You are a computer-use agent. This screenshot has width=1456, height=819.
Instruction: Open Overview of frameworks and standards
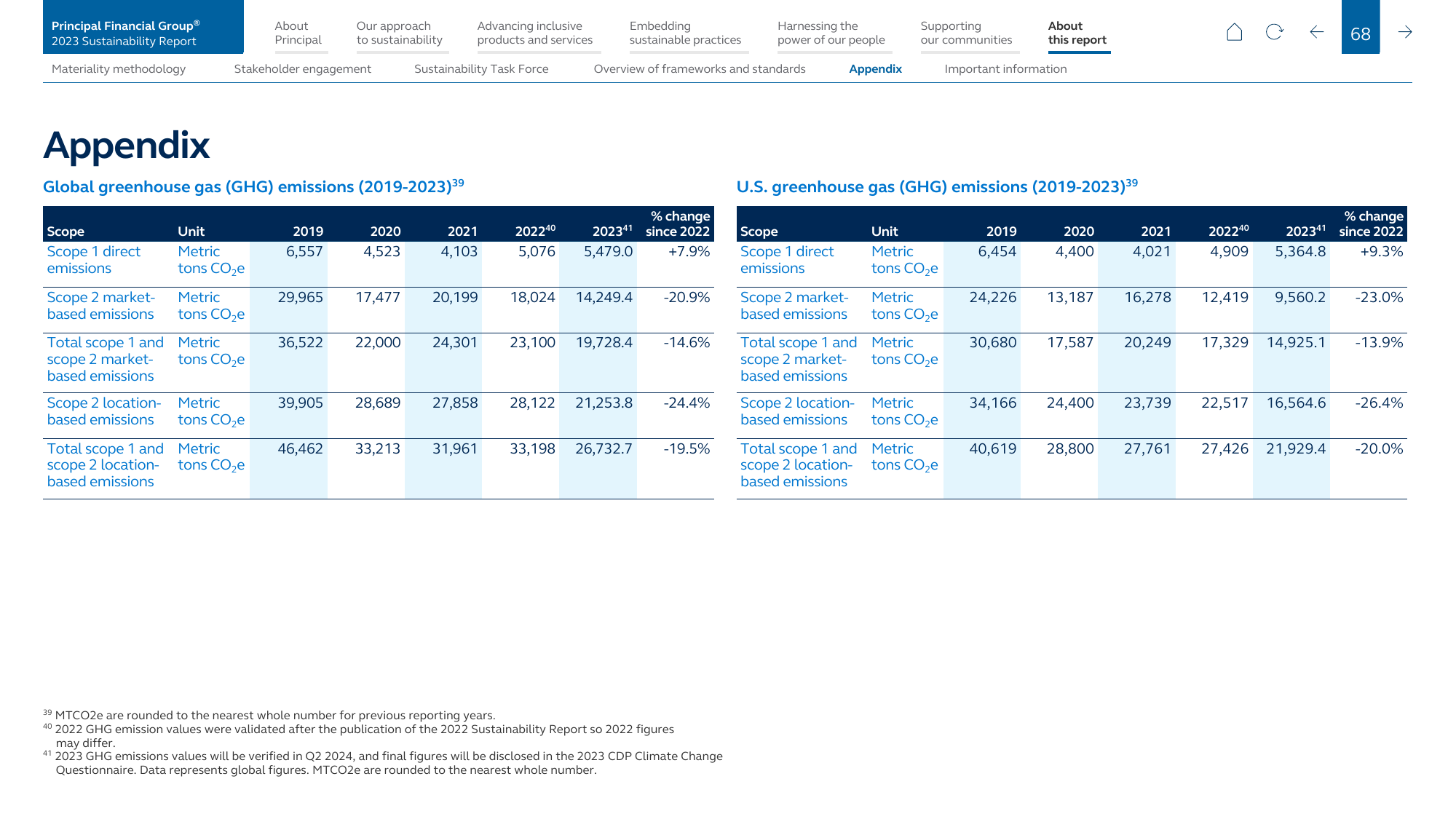click(700, 69)
